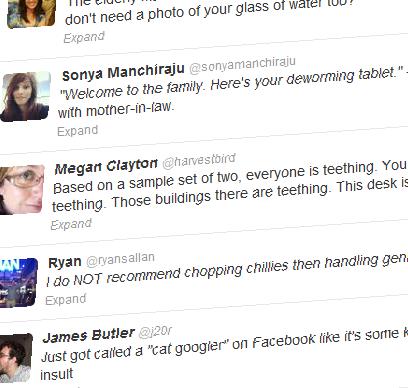
Task: Open Megan Clayton's avatar with glasses
Action: [x=22, y=189]
